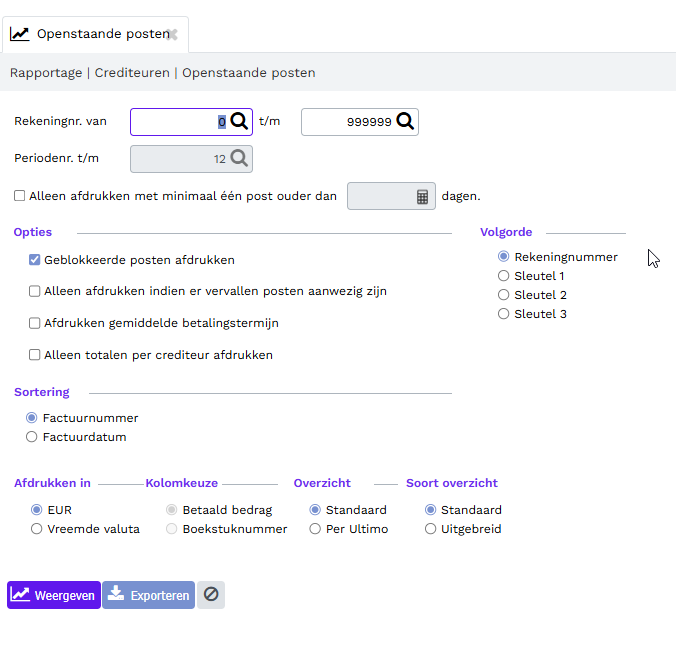This screenshot has width=676, height=657.
Task: Open calculator icon in days field
Action: coord(422,197)
